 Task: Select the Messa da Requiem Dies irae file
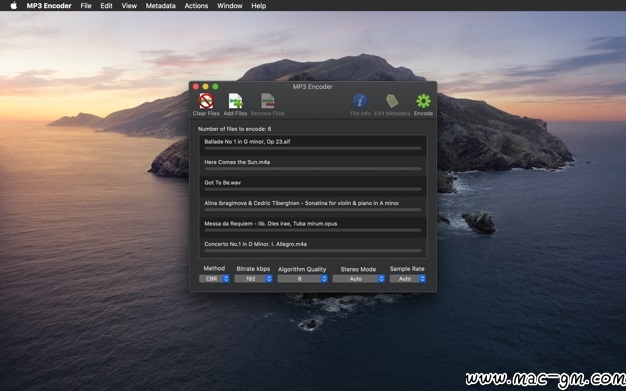[313, 227]
